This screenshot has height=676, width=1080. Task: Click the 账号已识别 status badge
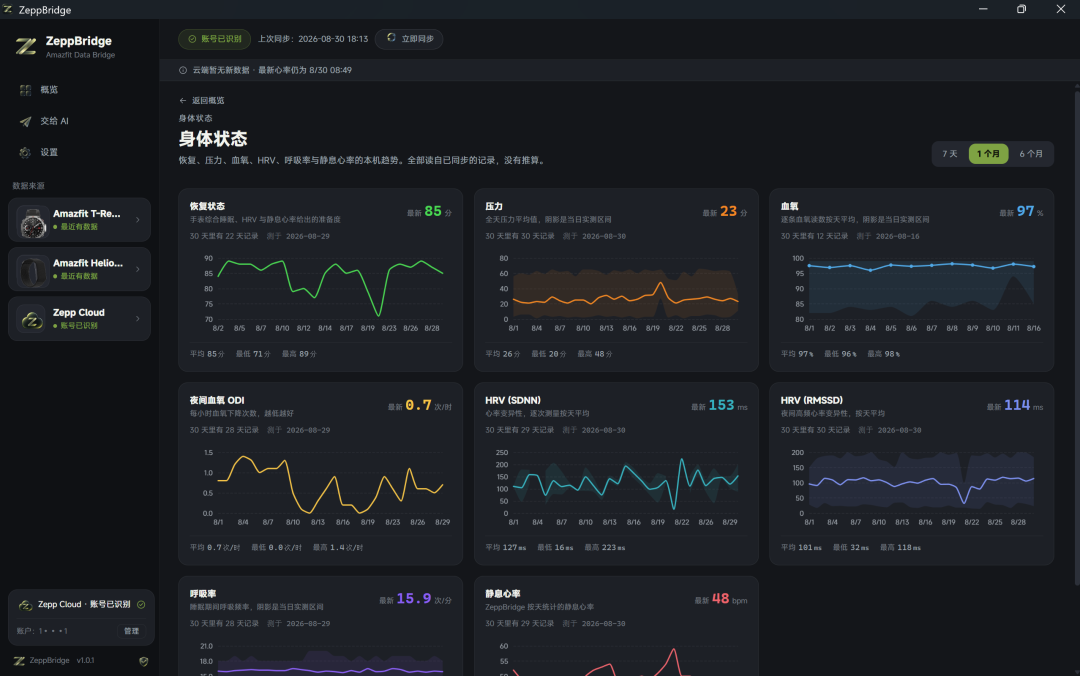(x=214, y=39)
